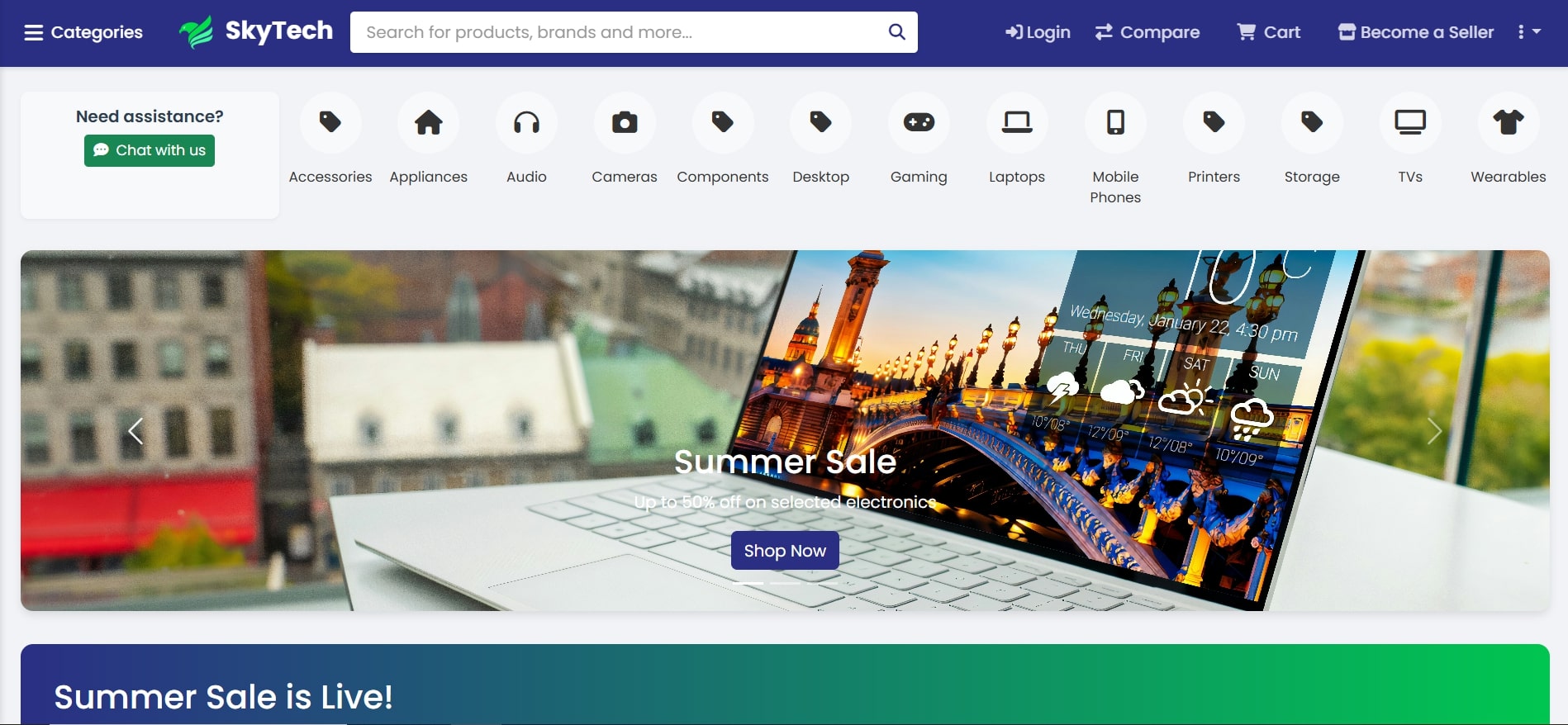This screenshot has width=1568, height=725.
Task: Open the Compare page
Action: 1147,32
